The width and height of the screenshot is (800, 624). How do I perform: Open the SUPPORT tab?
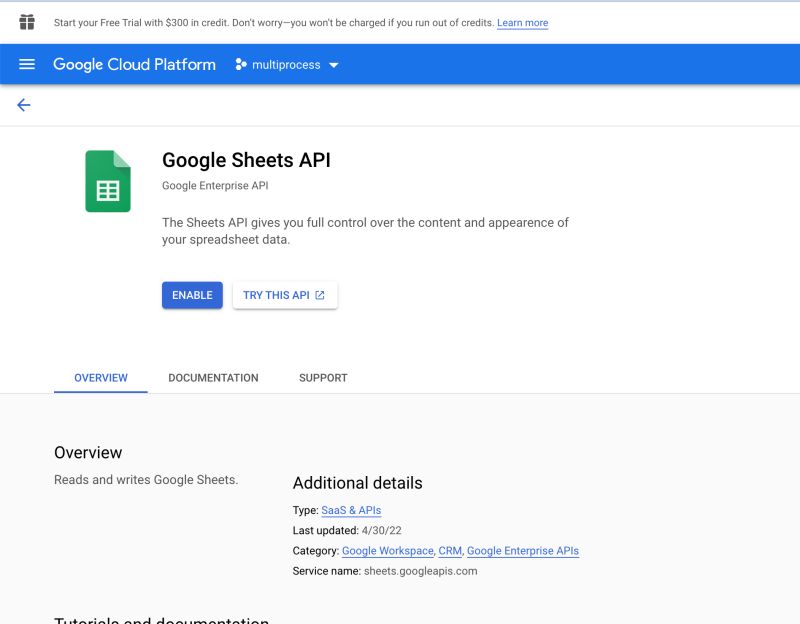coord(323,378)
